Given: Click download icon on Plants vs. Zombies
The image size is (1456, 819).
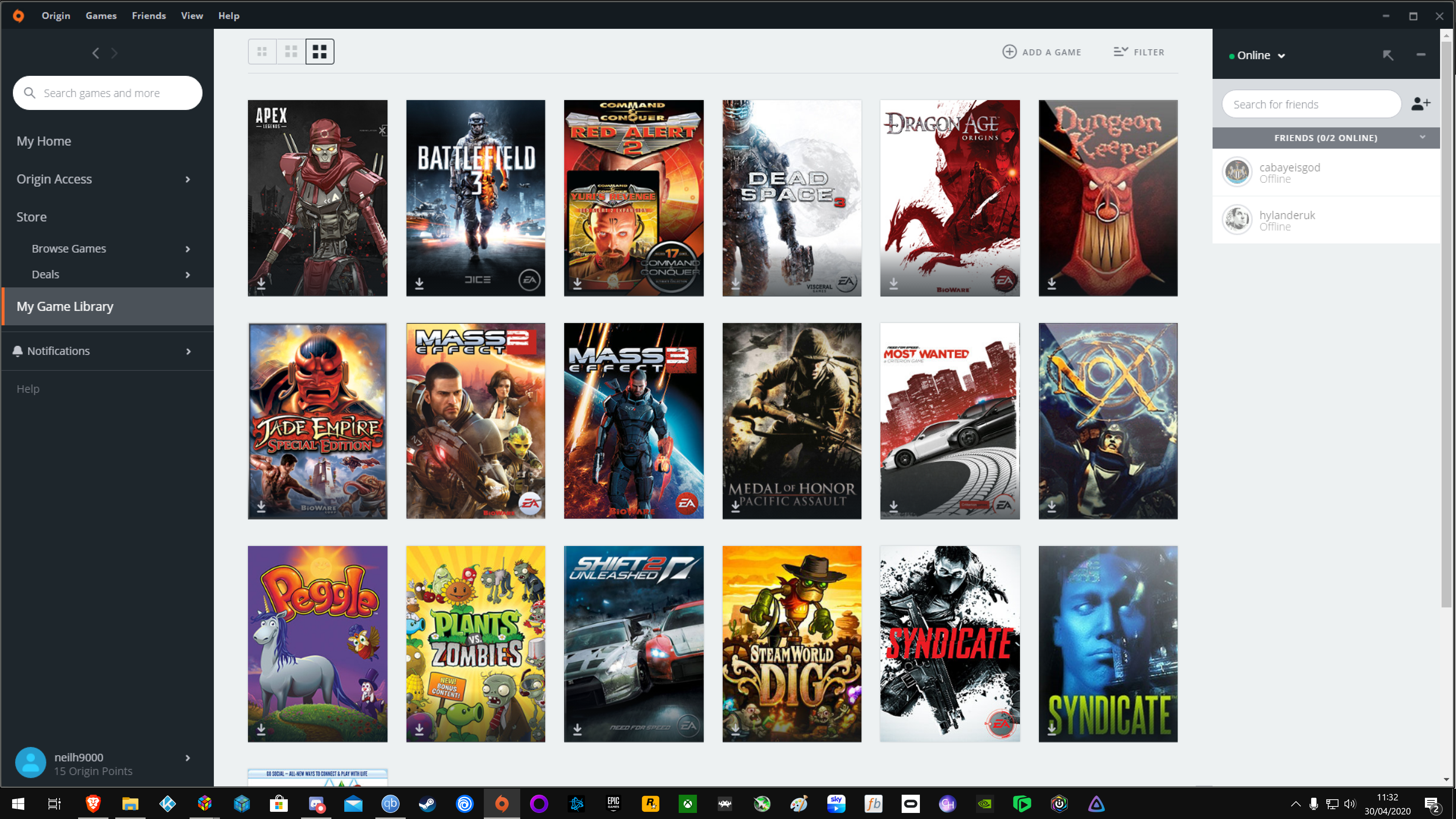Looking at the screenshot, I should (419, 729).
